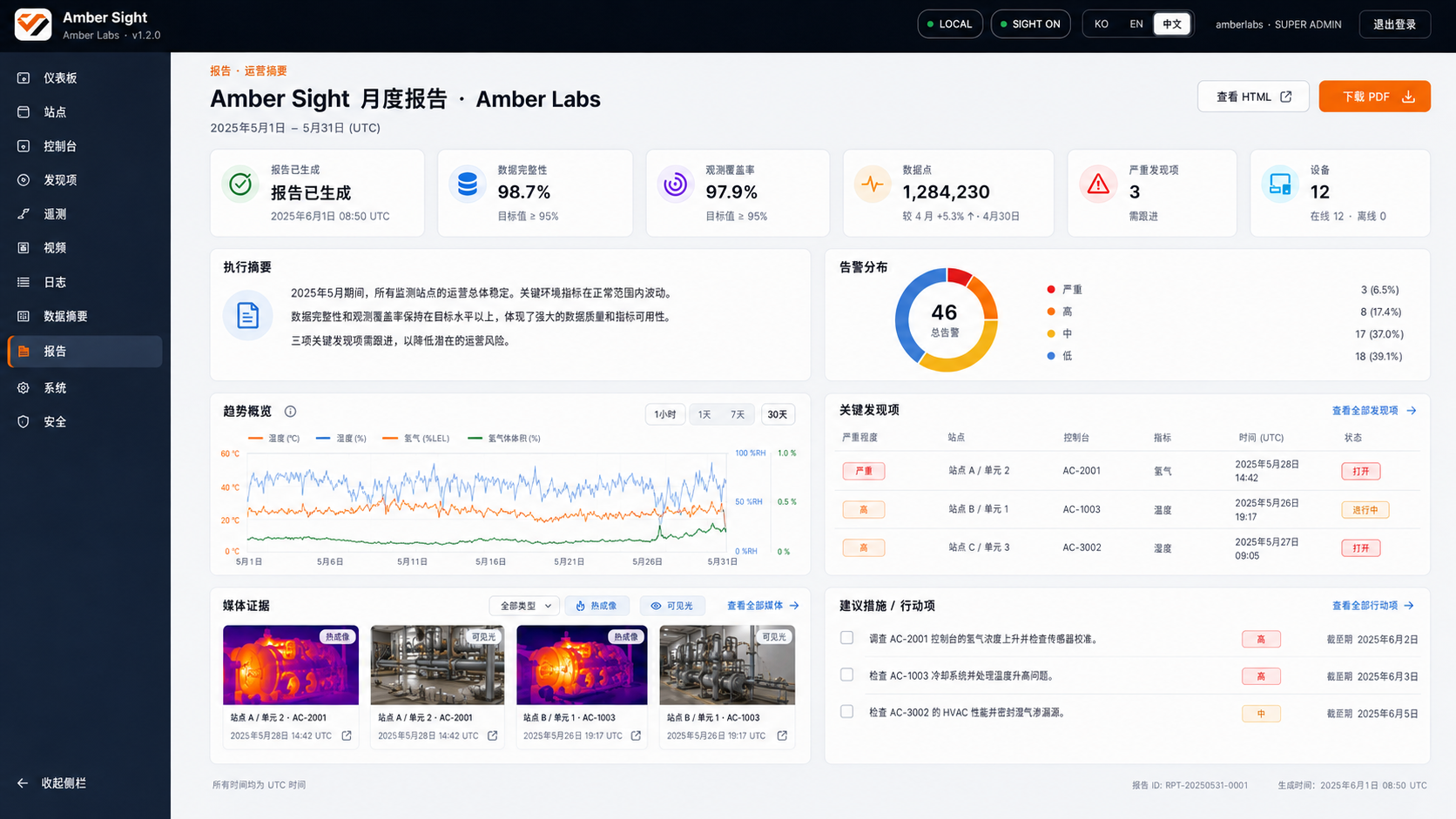The height and width of the screenshot is (819, 1456).
Task: Click the 进行中 status badge for AC-1003
Action: [x=1365, y=510]
